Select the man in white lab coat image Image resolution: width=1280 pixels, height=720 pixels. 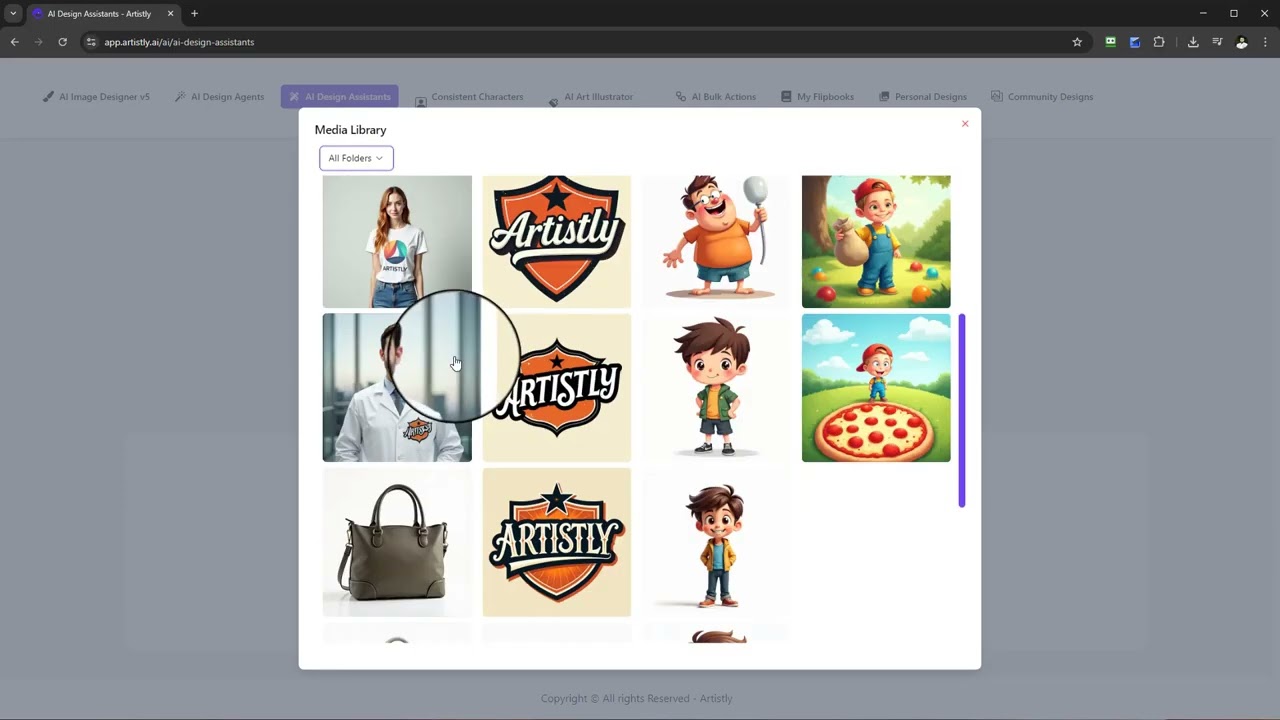[397, 388]
